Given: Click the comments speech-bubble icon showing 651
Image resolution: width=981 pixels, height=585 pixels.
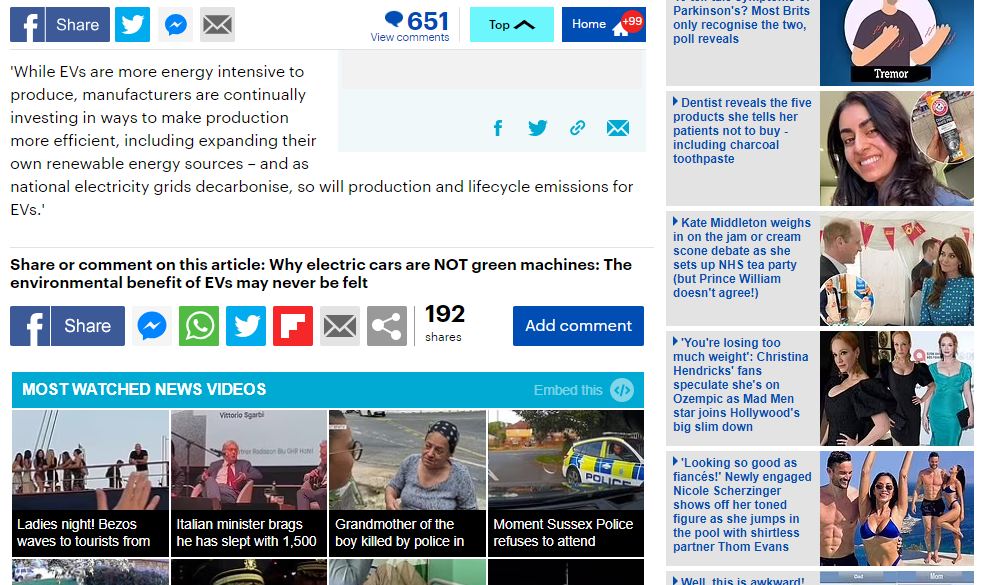Looking at the screenshot, I should click(394, 18).
